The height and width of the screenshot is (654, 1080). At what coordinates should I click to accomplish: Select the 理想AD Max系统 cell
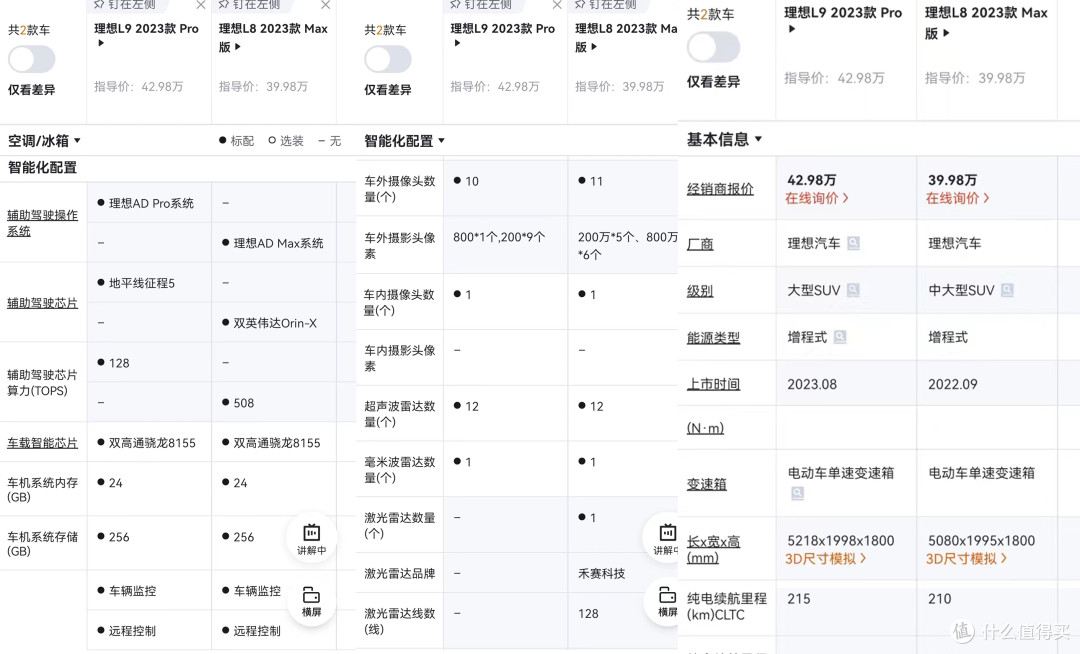[274, 243]
